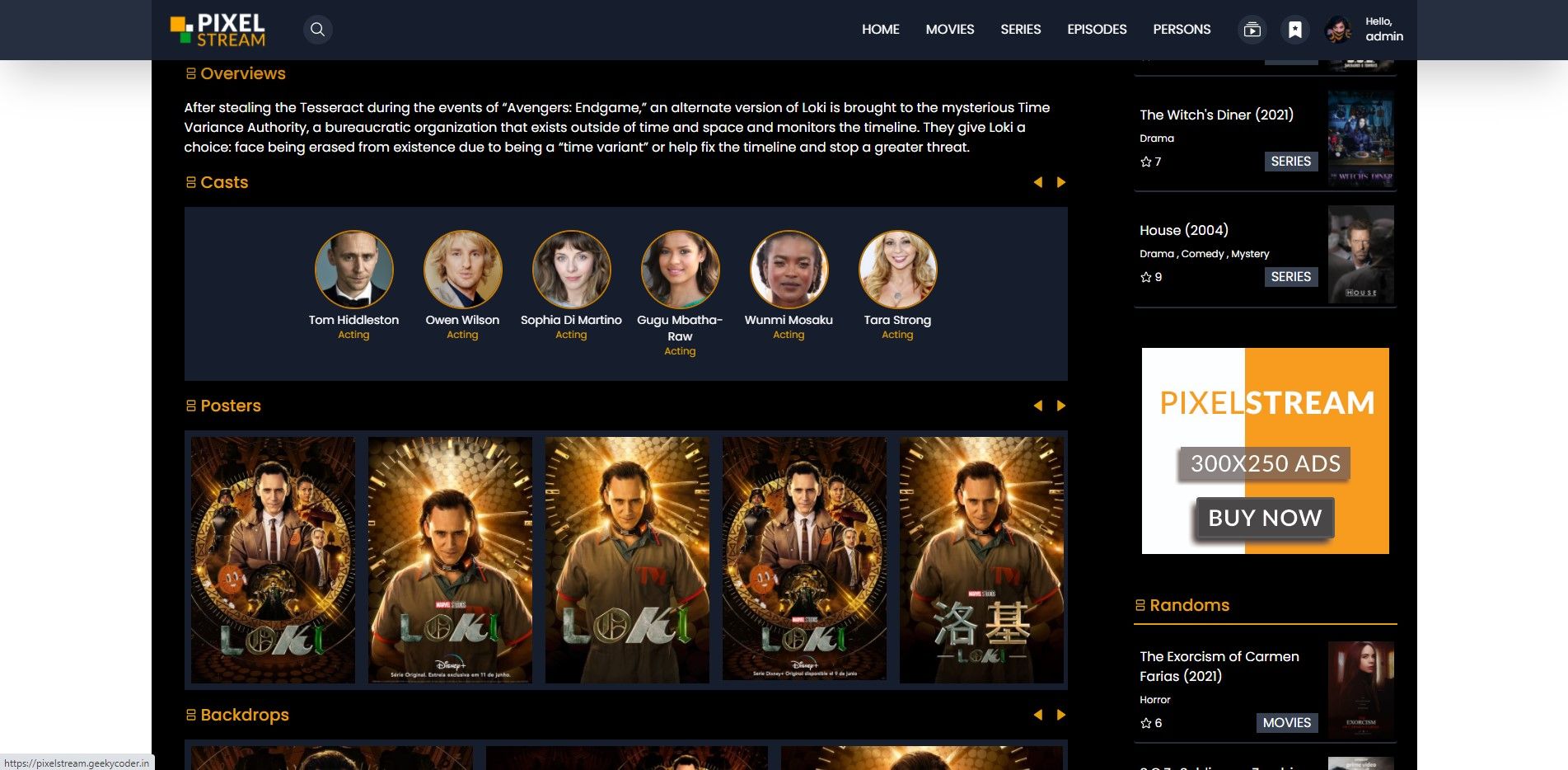Click the Pixel Stream logo

pyautogui.click(x=218, y=30)
